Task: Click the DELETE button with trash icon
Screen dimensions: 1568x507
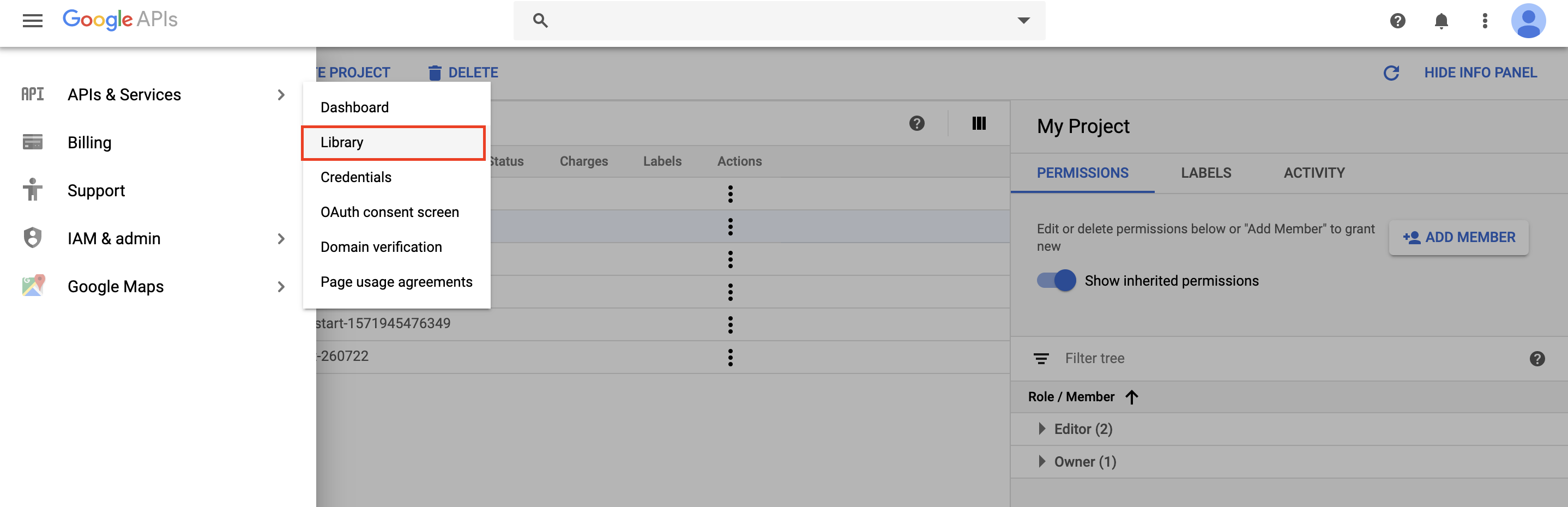Action: (463, 73)
